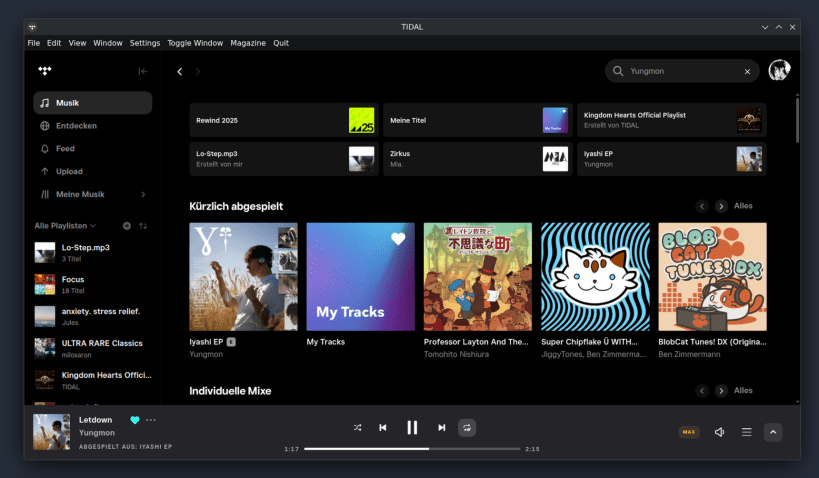
Task: Open the play queue list icon
Action: 746,432
